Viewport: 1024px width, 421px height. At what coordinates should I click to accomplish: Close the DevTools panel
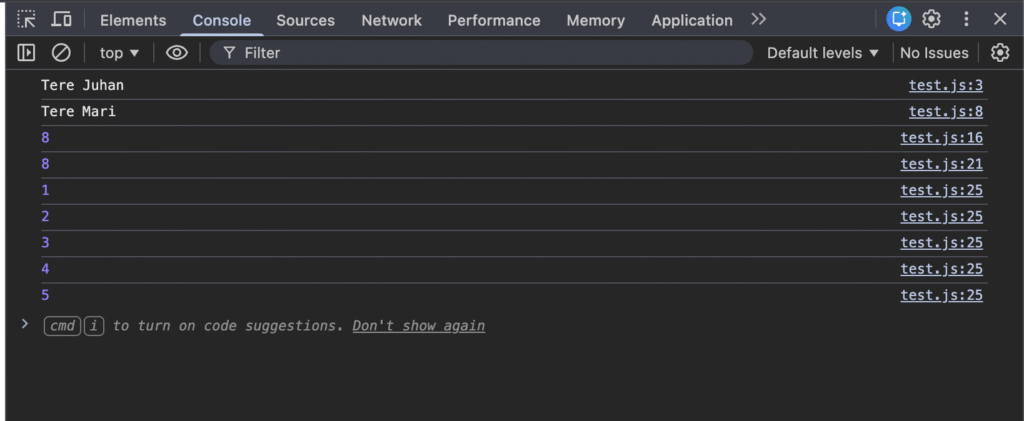pos(1000,19)
